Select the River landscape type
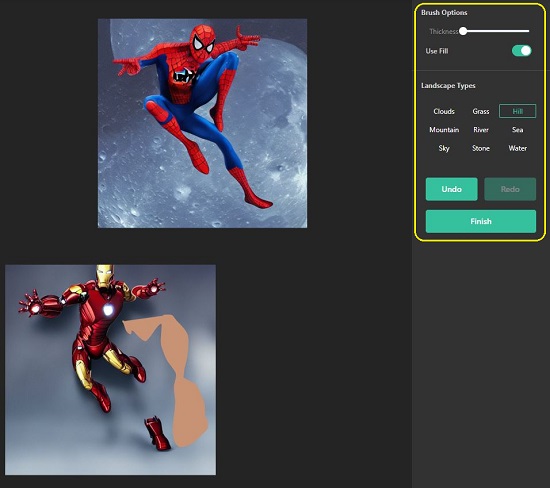This screenshot has width=550, height=488. tap(481, 130)
